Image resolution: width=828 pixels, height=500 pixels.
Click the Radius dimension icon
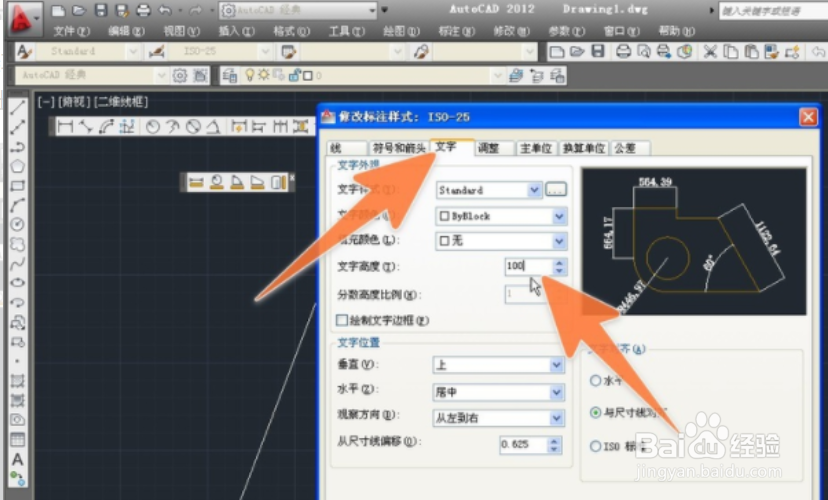tap(153, 126)
